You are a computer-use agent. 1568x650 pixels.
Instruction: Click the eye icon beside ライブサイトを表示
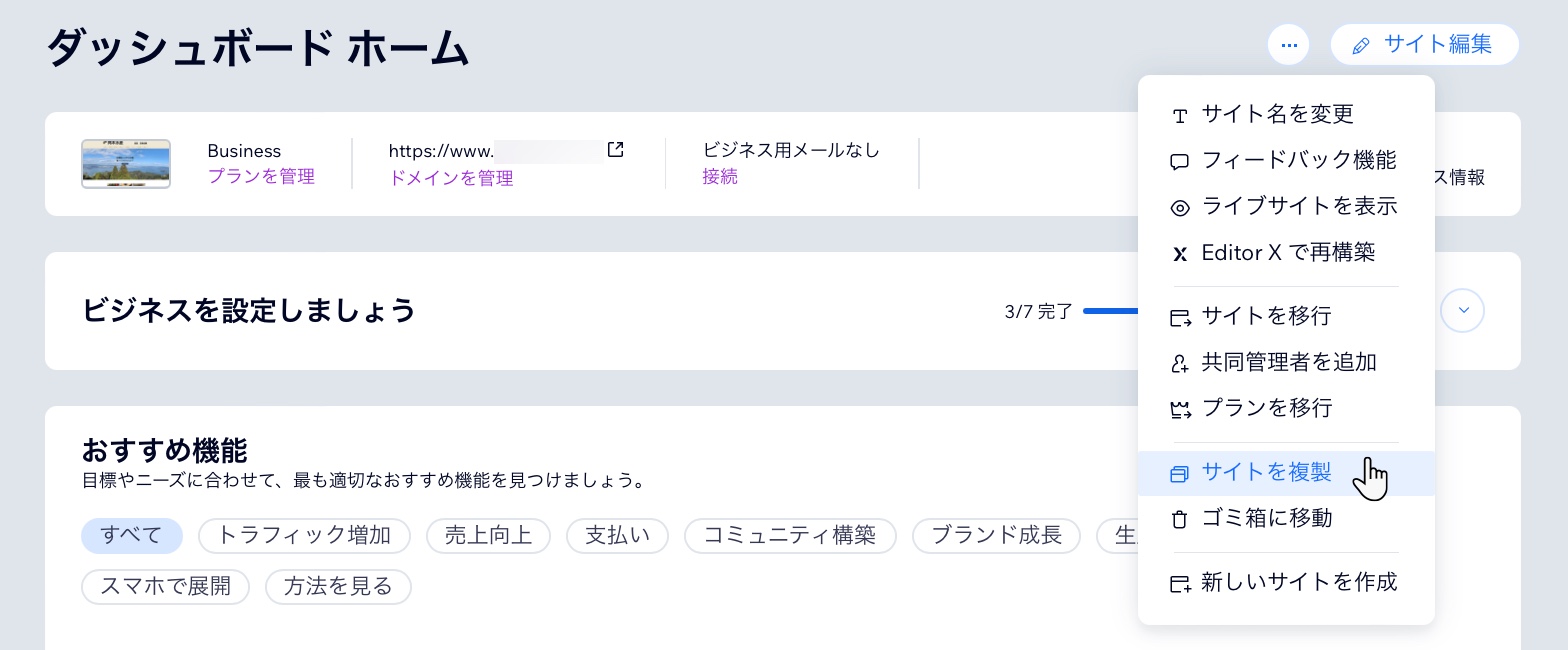coord(1180,207)
